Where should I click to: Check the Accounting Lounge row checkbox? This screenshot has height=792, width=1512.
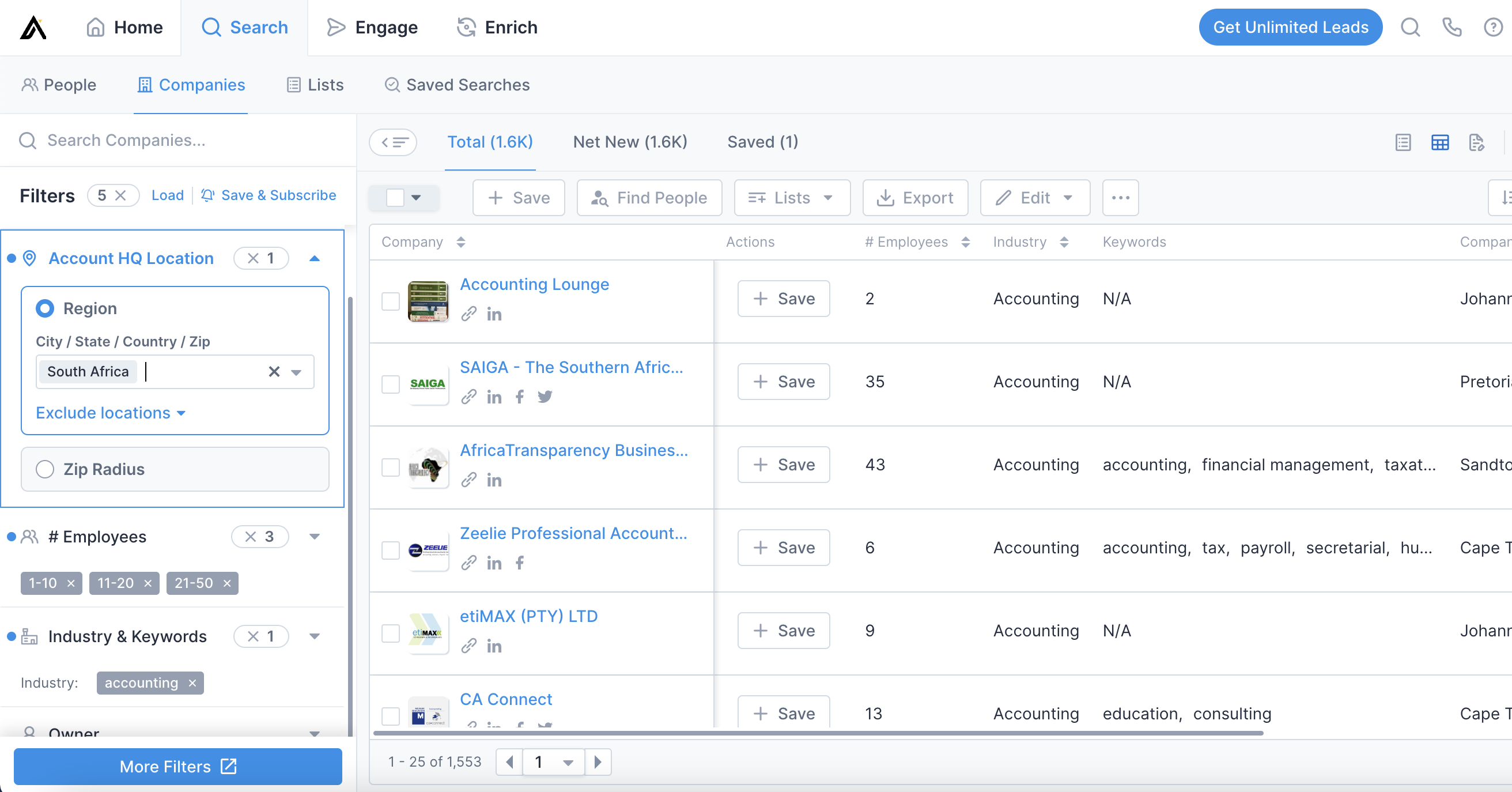[390, 301]
